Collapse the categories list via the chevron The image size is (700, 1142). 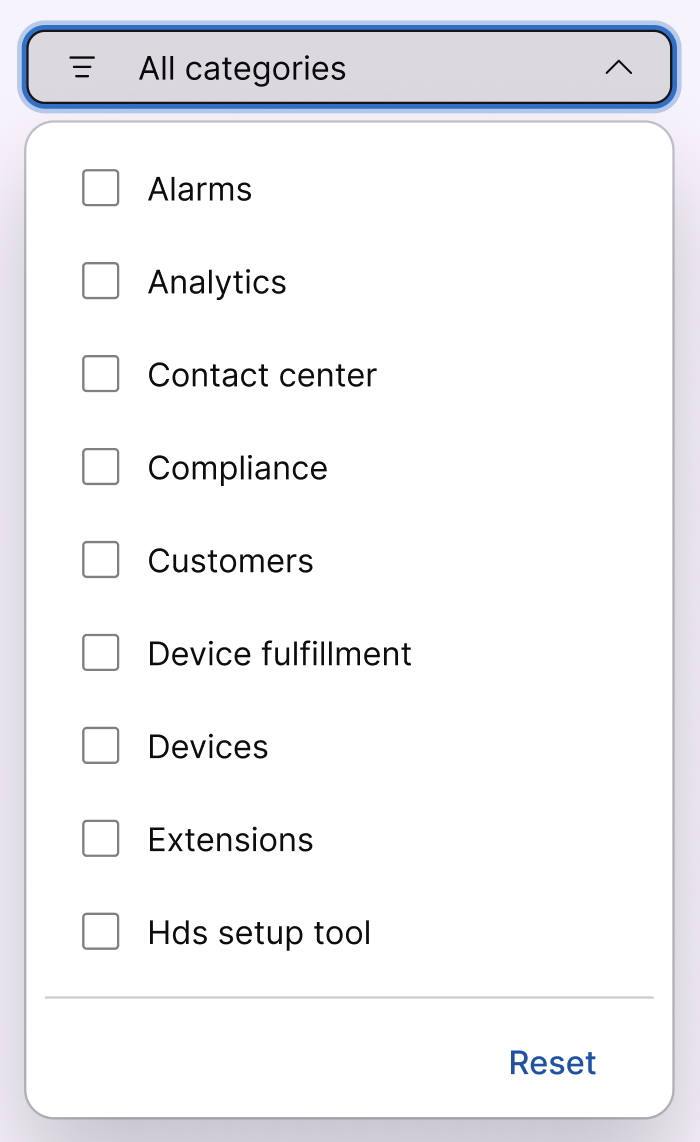(x=620, y=68)
